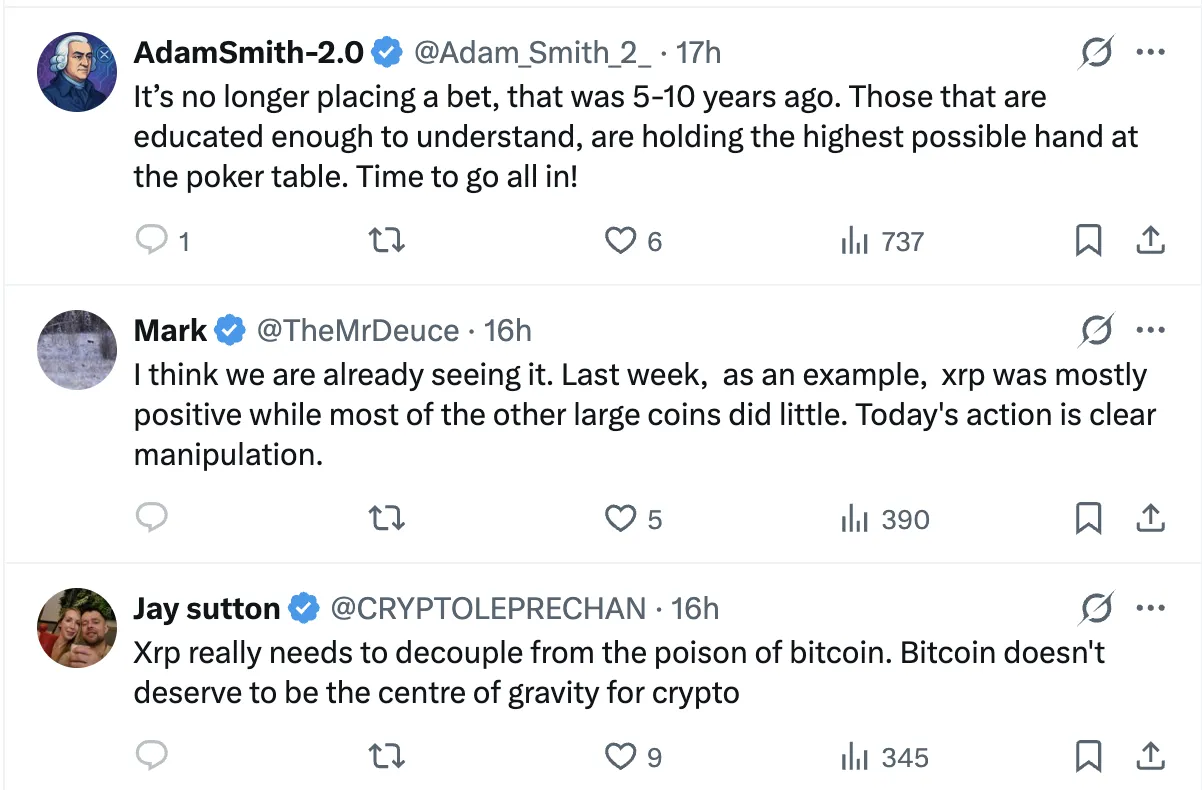Like AdamSmith-2.0's tweet
This screenshot has width=1202, height=790.
(620, 240)
